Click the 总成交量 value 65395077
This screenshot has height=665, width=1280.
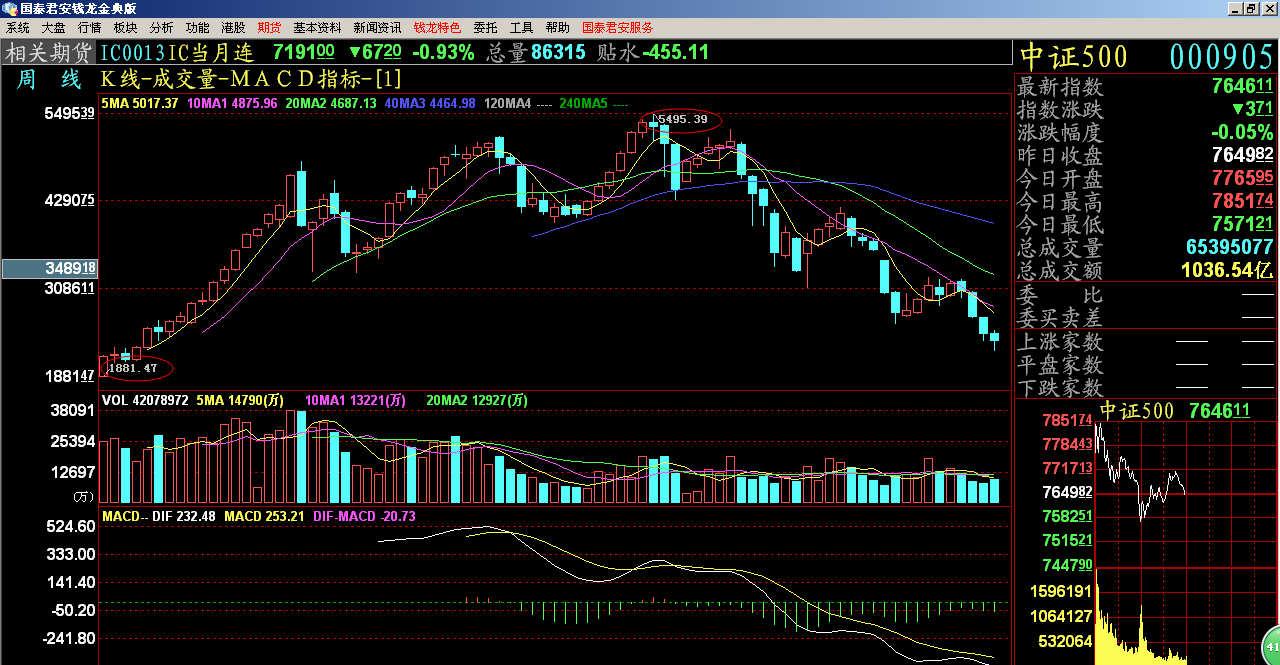[1230, 247]
